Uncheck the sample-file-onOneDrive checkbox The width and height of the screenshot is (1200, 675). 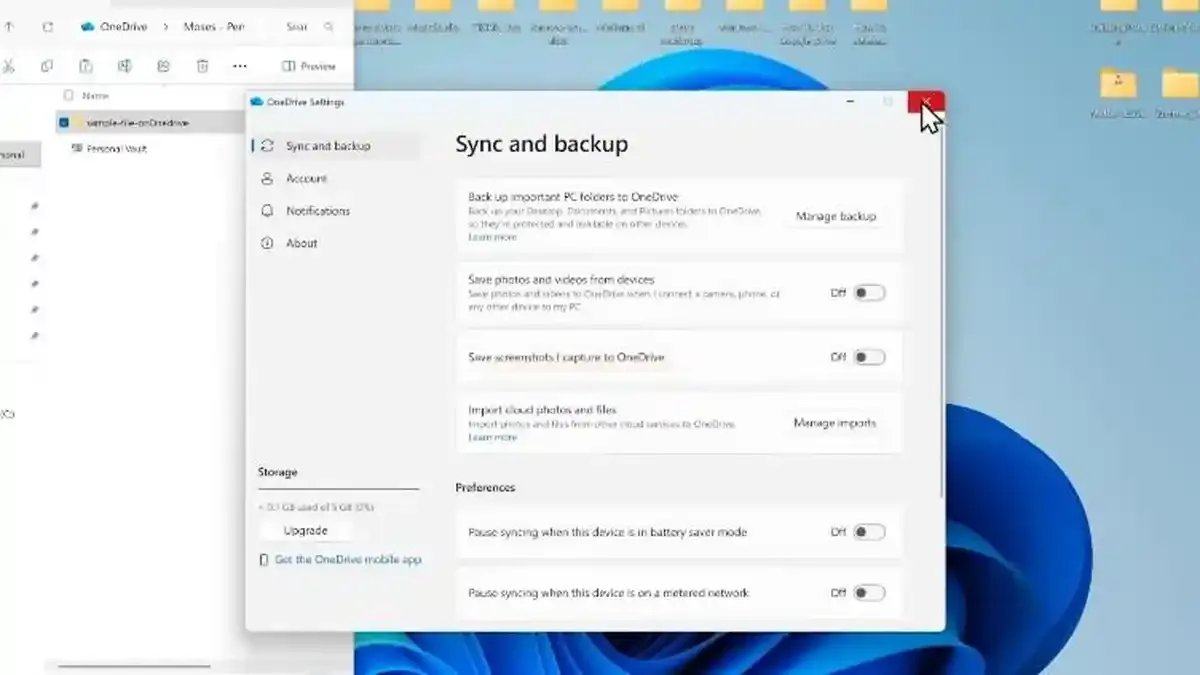64,122
